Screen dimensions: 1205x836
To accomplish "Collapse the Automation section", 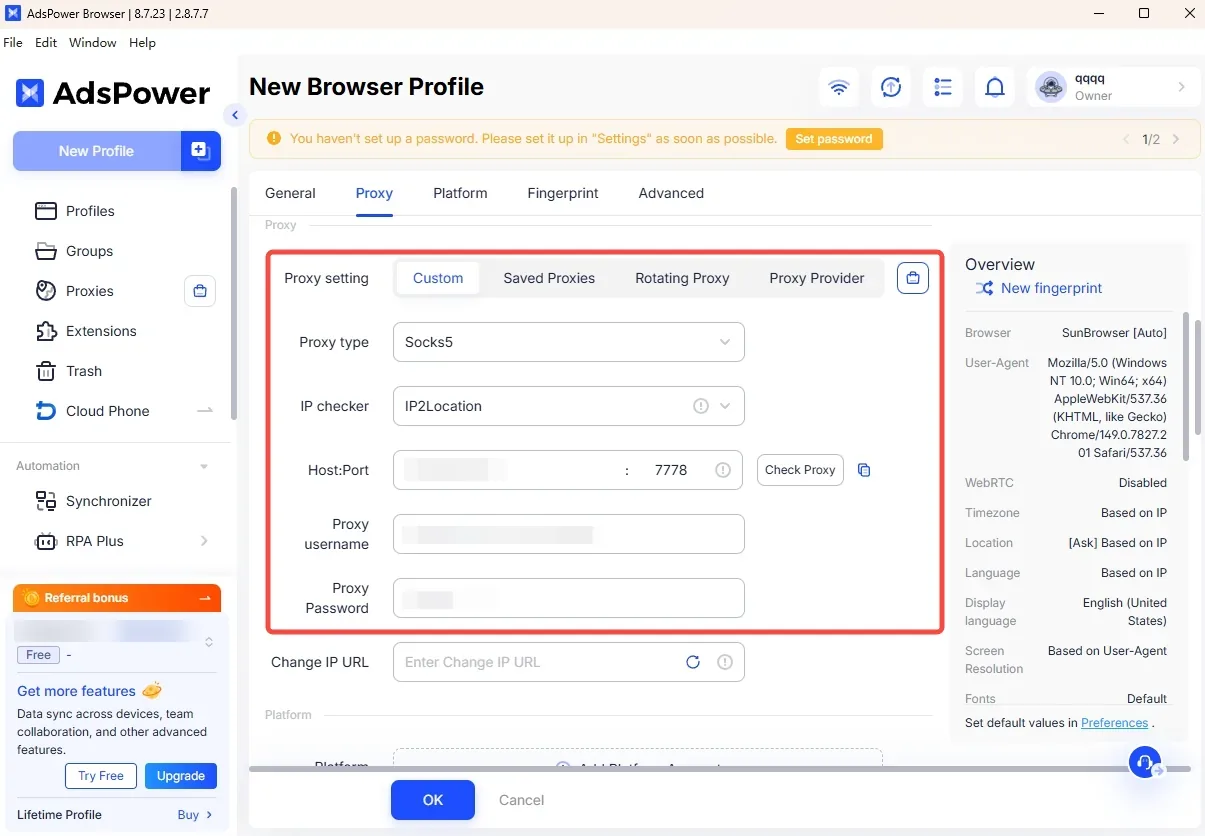I will pyautogui.click(x=204, y=466).
